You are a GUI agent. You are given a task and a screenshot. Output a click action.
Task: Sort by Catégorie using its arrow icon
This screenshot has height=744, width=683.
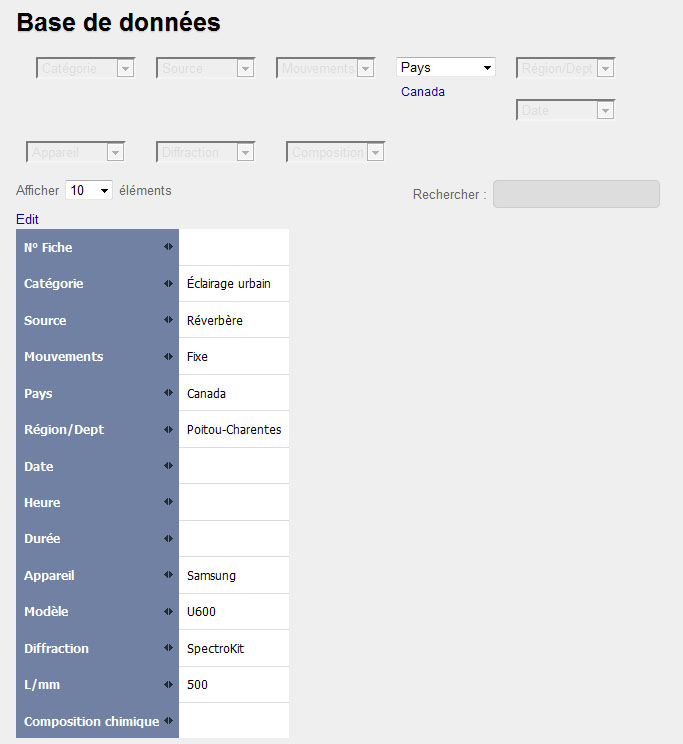point(168,284)
